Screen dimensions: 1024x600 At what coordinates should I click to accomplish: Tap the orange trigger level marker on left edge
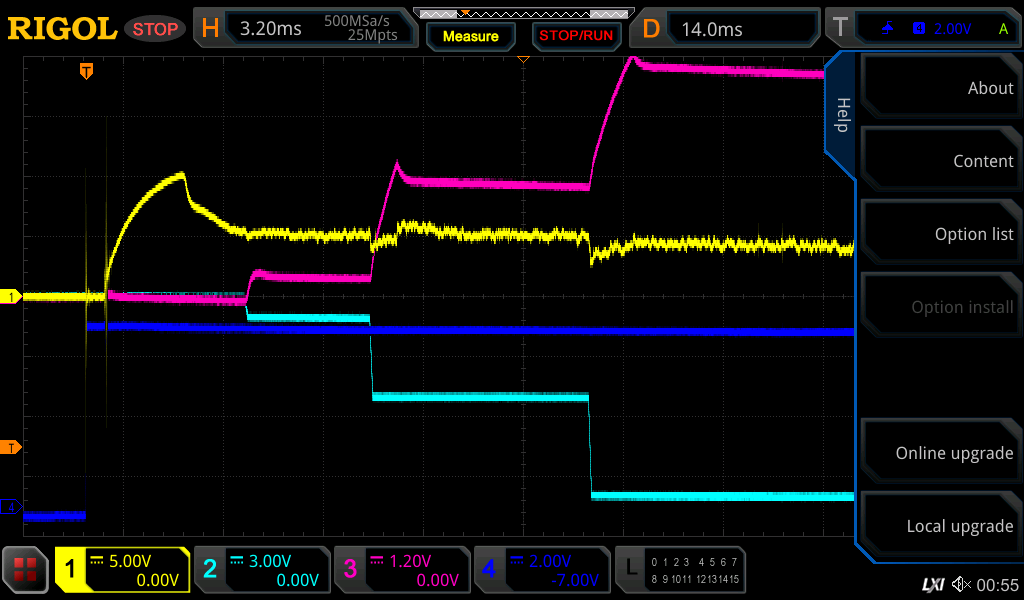11,446
